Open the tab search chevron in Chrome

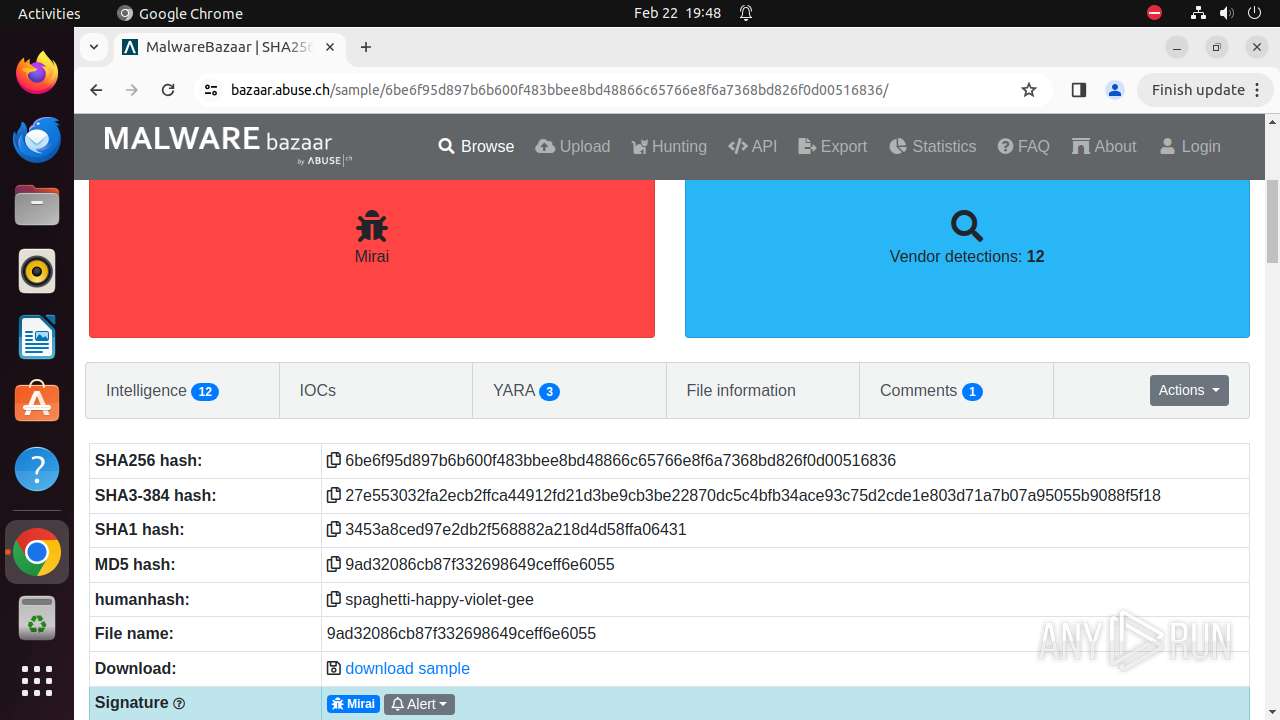93,47
